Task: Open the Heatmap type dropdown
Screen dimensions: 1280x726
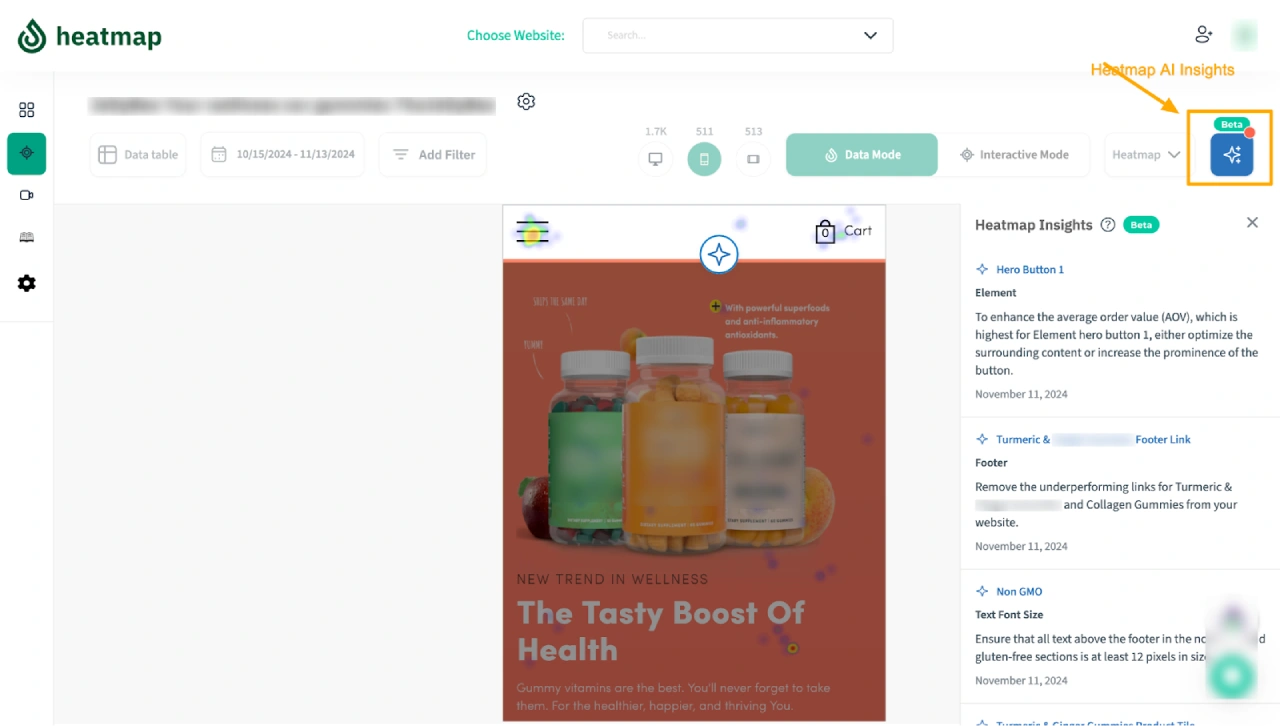Action: point(1146,155)
